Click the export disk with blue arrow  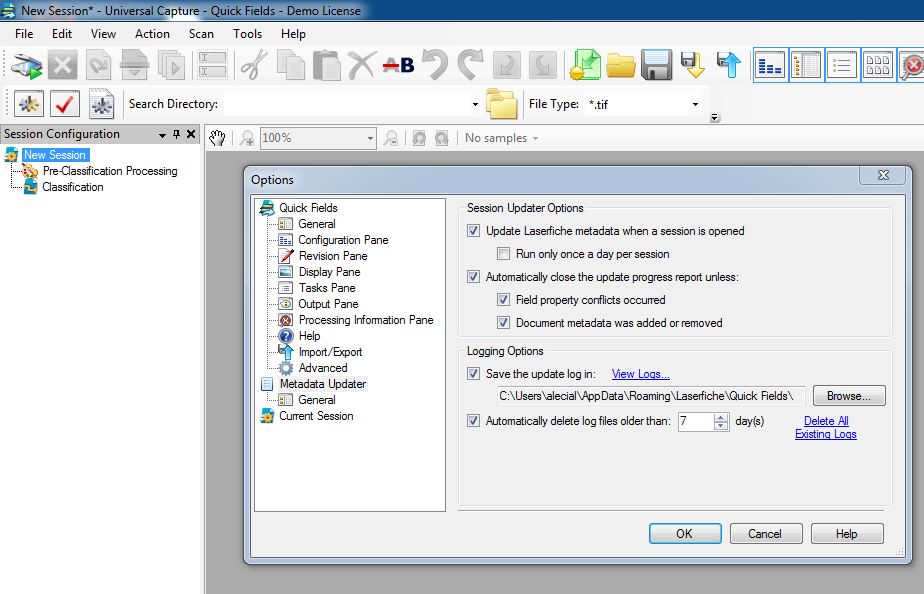click(x=728, y=65)
